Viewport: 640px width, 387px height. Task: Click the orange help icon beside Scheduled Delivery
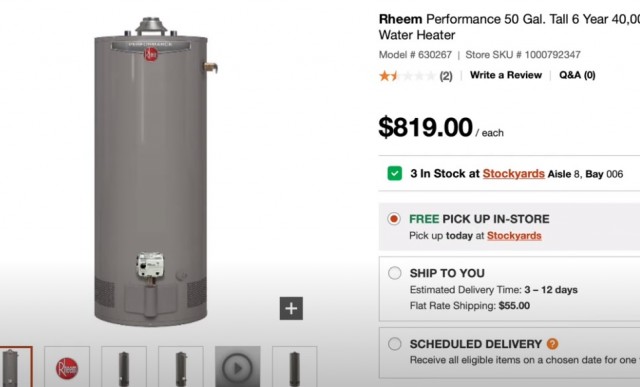click(x=552, y=344)
